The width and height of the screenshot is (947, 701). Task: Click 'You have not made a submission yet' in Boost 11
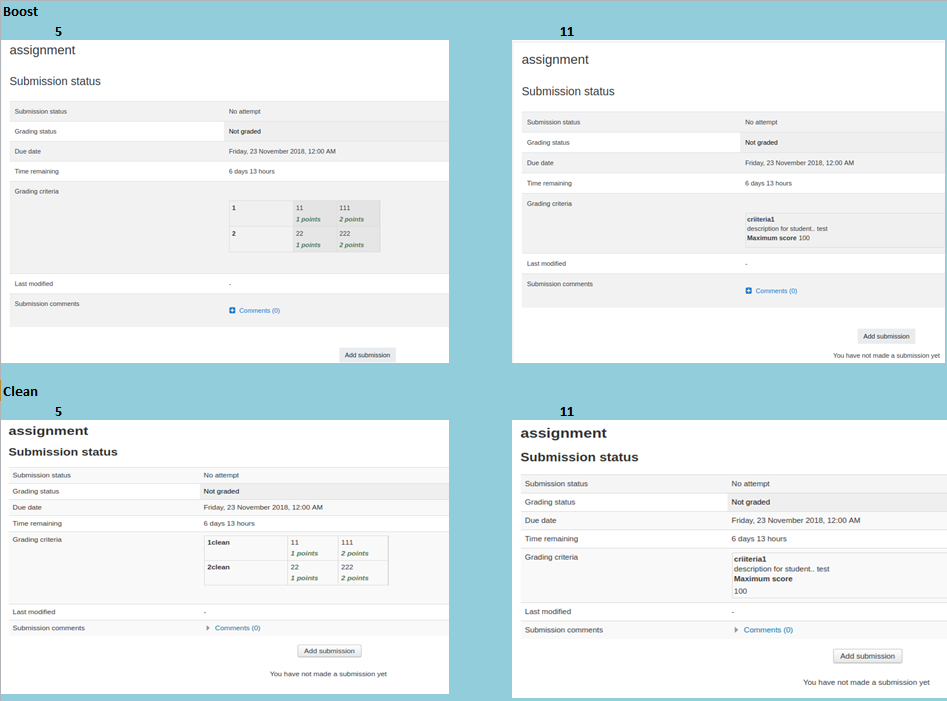coord(886,356)
